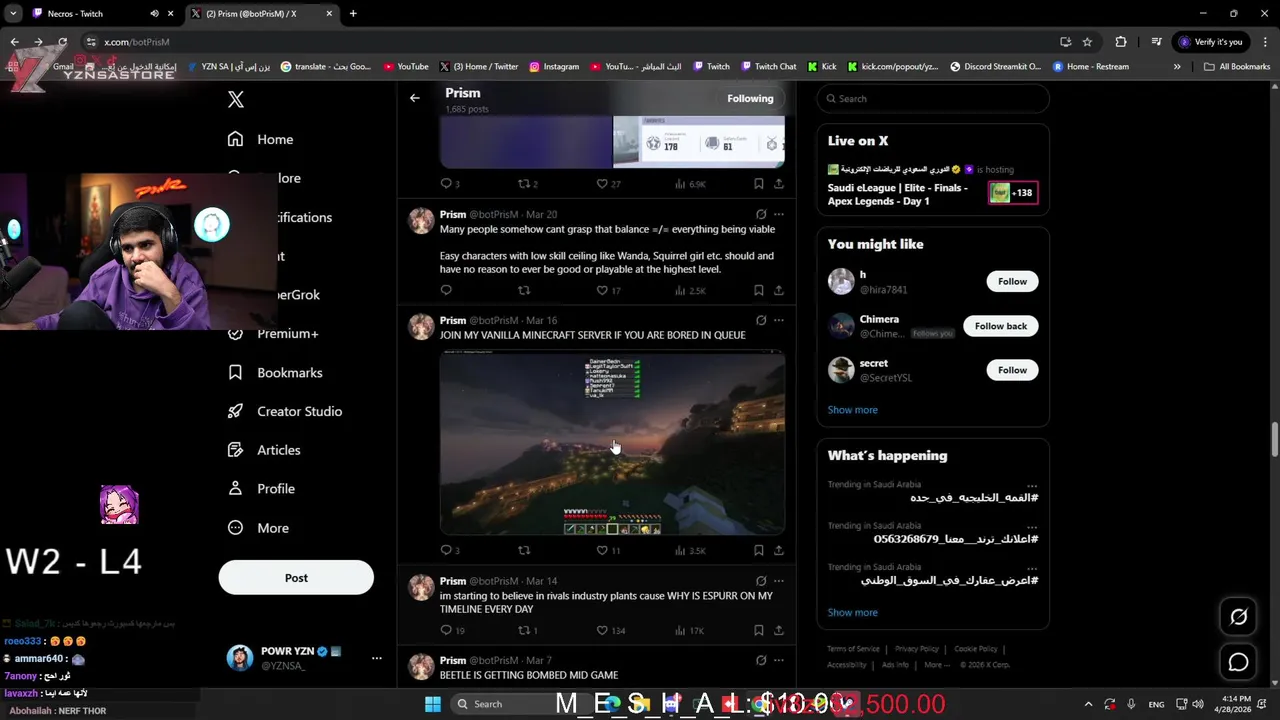Mute the Necros Twitch tab audio icon

pos(154,14)
